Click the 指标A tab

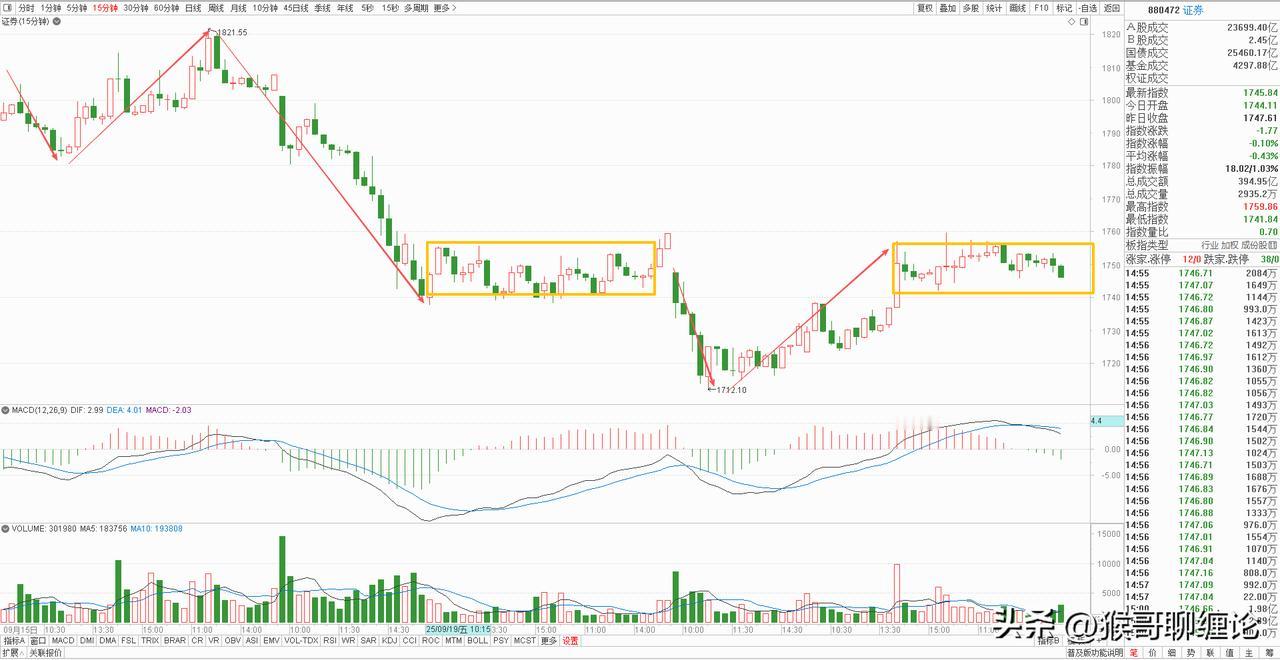tap(14, 640)
